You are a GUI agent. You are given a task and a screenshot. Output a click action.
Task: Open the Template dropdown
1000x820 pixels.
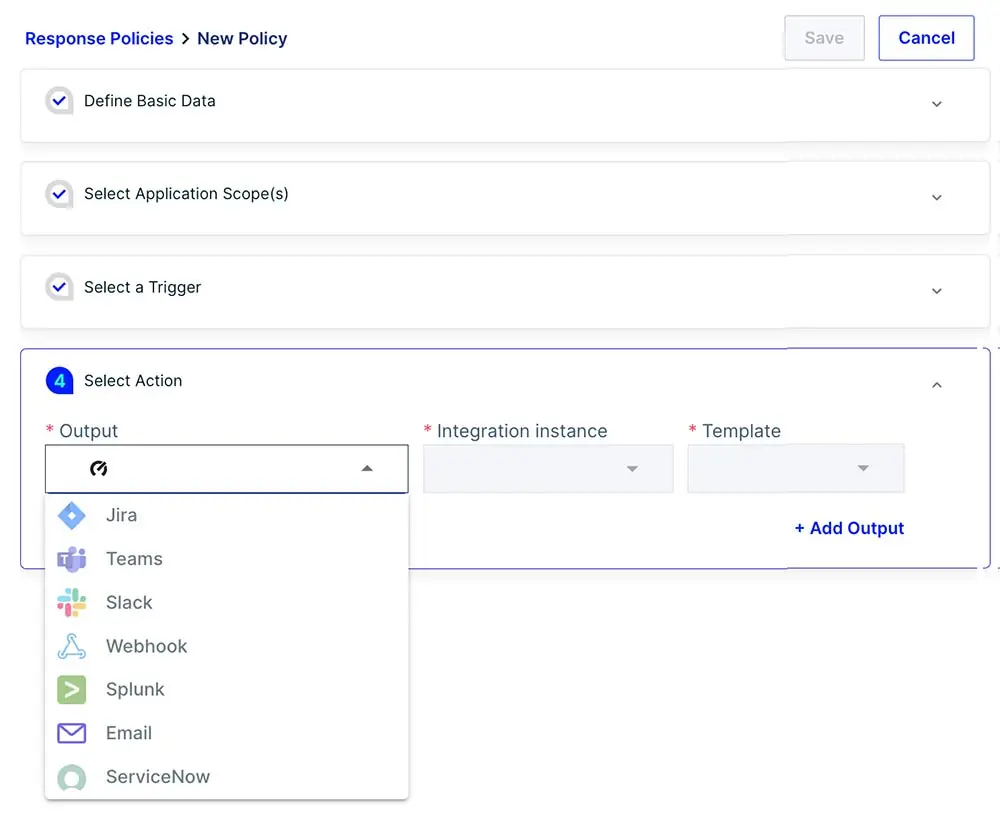click(x=795, y=469)
